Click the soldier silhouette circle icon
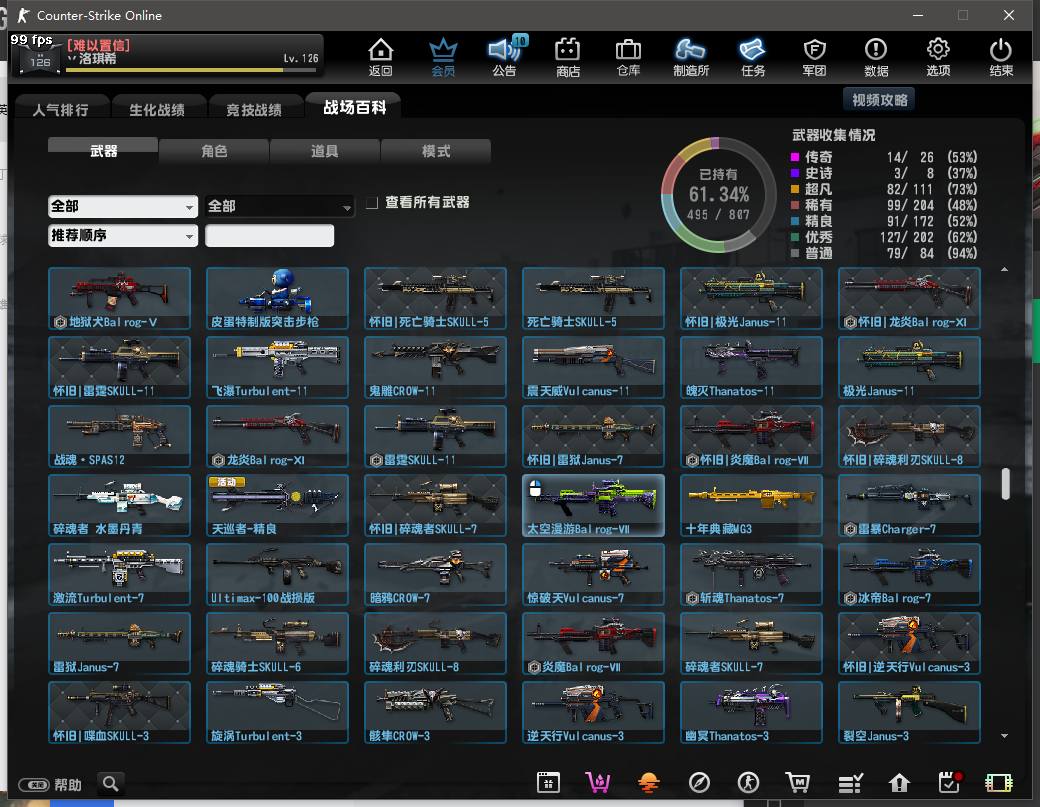The height and width of the screenshot is (807, 1040). [749, 783]
